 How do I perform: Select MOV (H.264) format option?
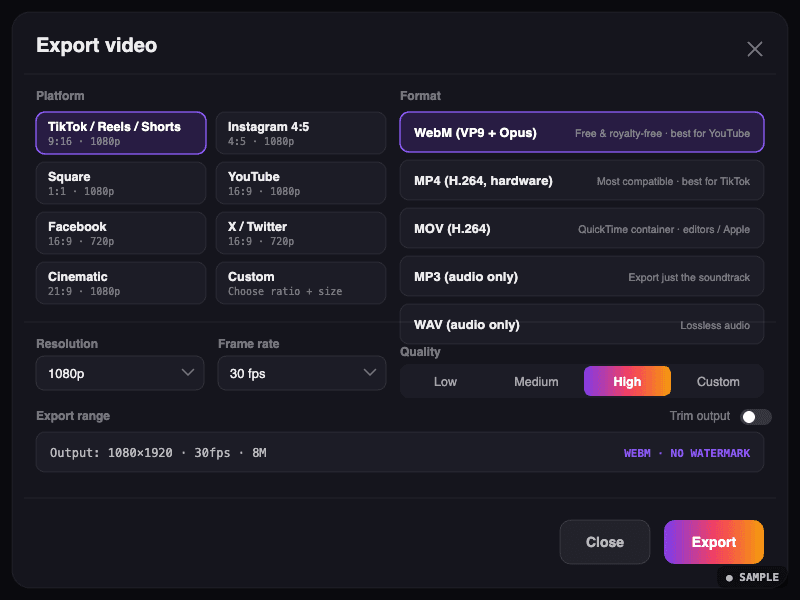(582, 229)
